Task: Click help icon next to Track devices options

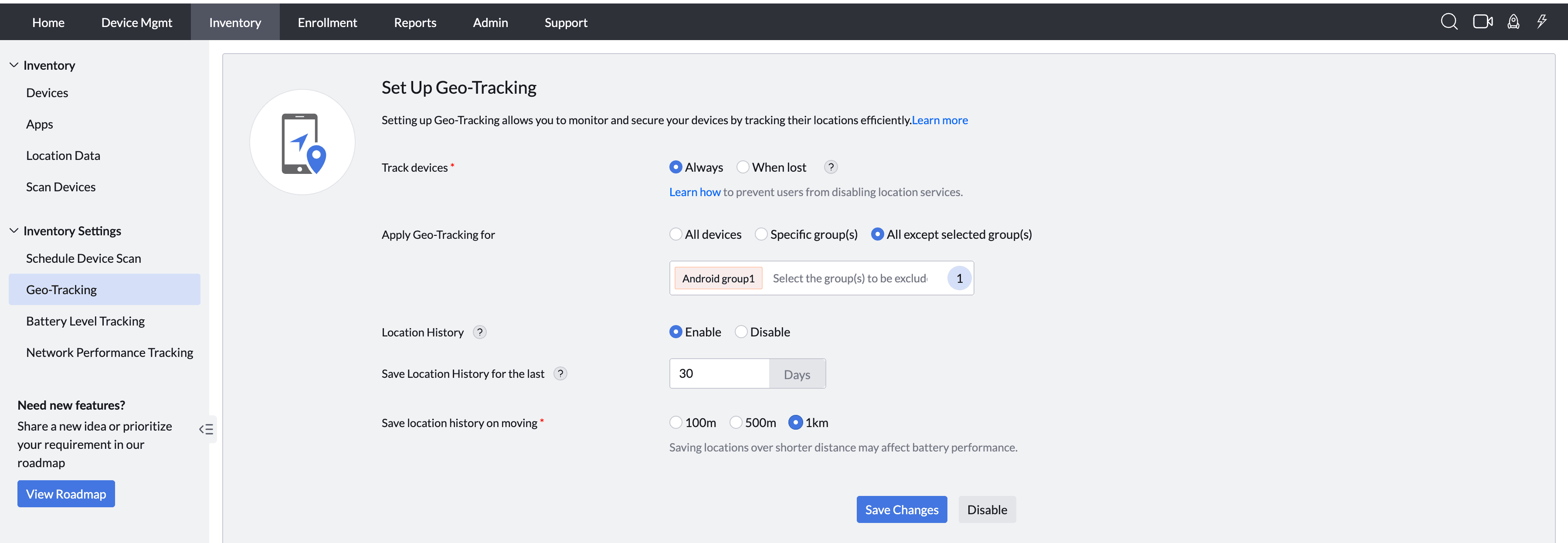Action: tap(831, 167)
